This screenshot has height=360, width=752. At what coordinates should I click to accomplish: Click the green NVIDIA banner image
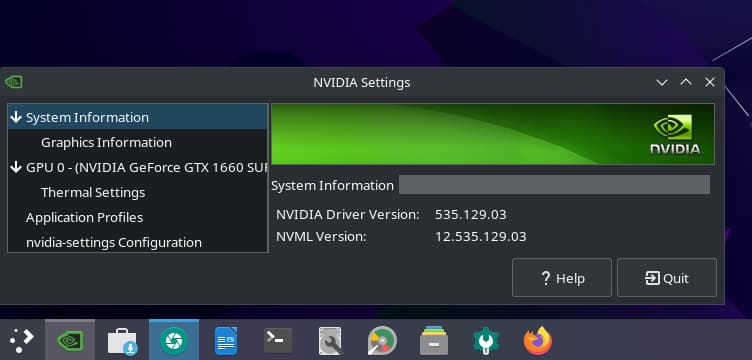pyautogui.click(x=493, y=134)
